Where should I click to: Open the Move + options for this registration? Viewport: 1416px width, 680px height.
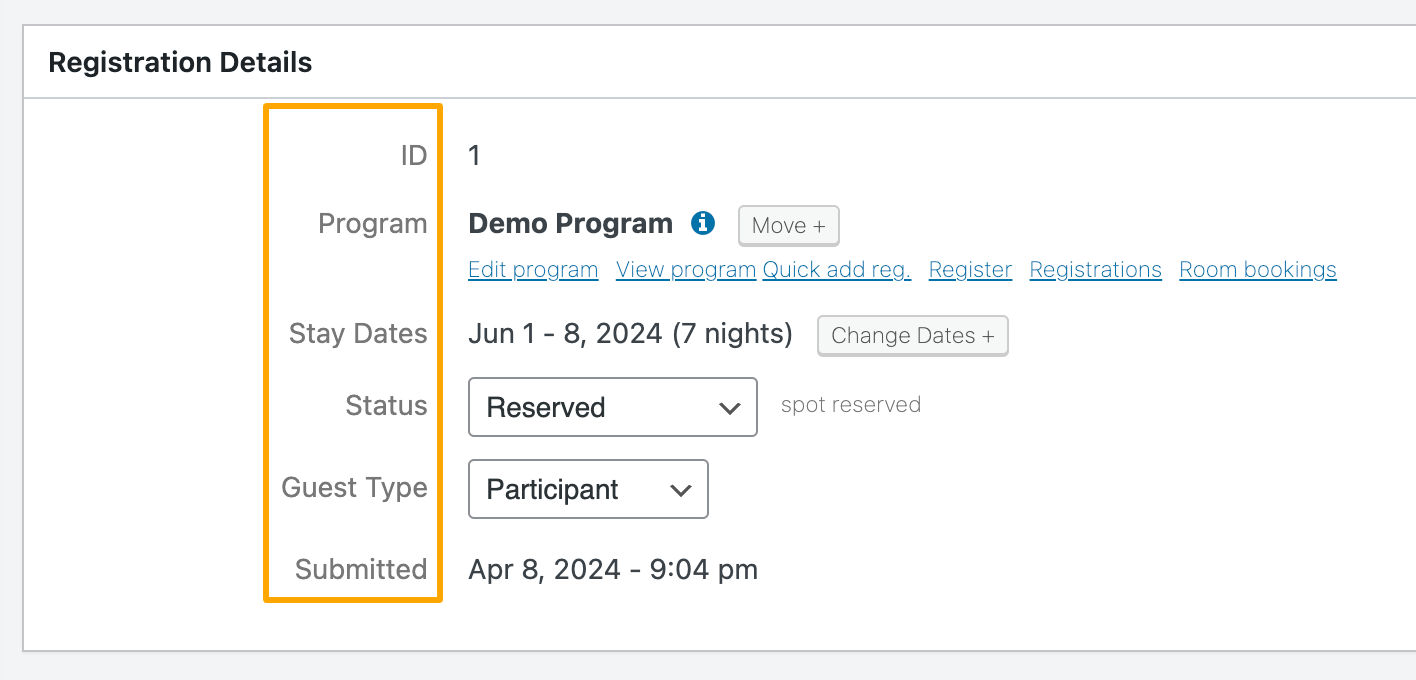(x=788, y=225)
